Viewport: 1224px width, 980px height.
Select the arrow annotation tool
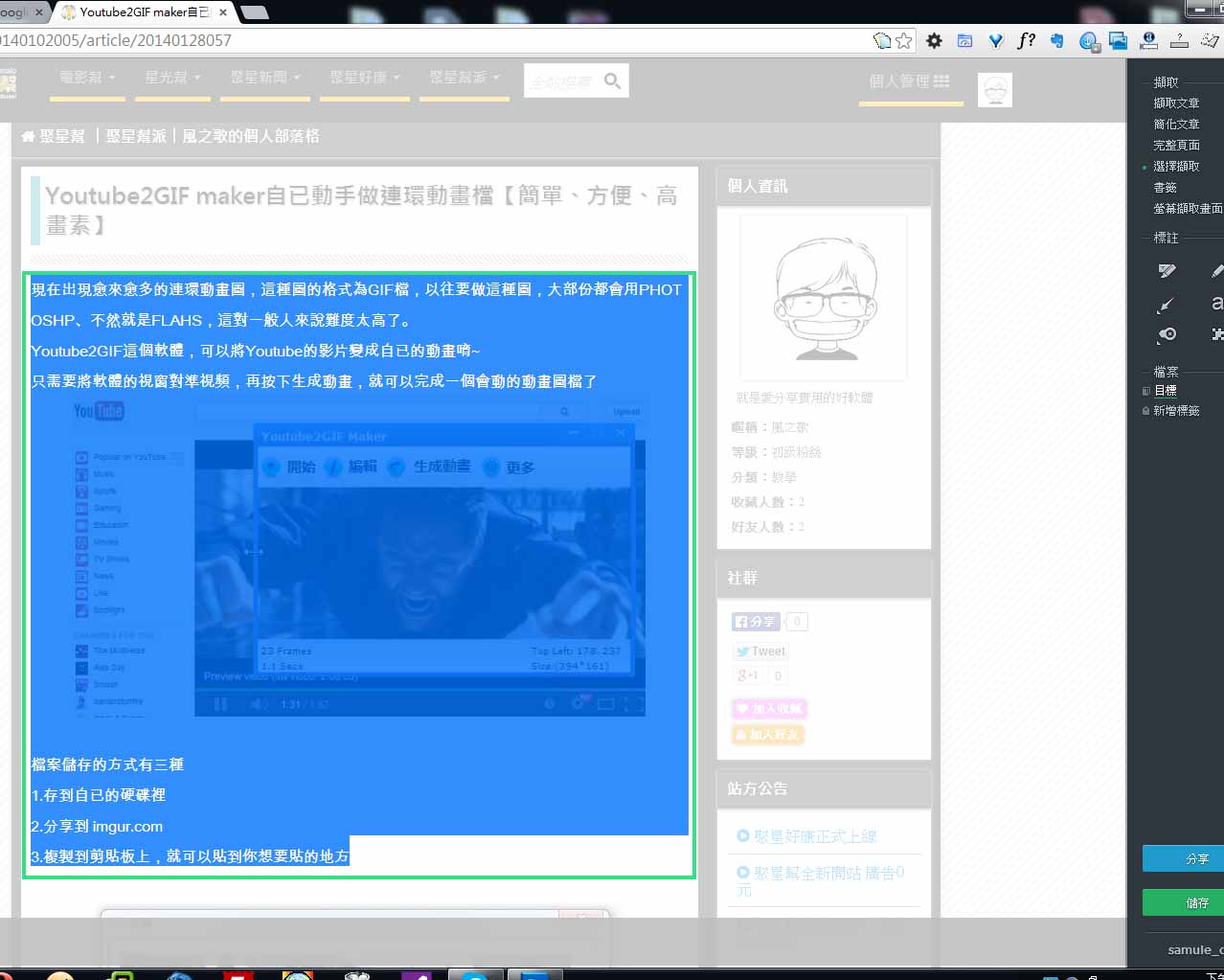1166,305
